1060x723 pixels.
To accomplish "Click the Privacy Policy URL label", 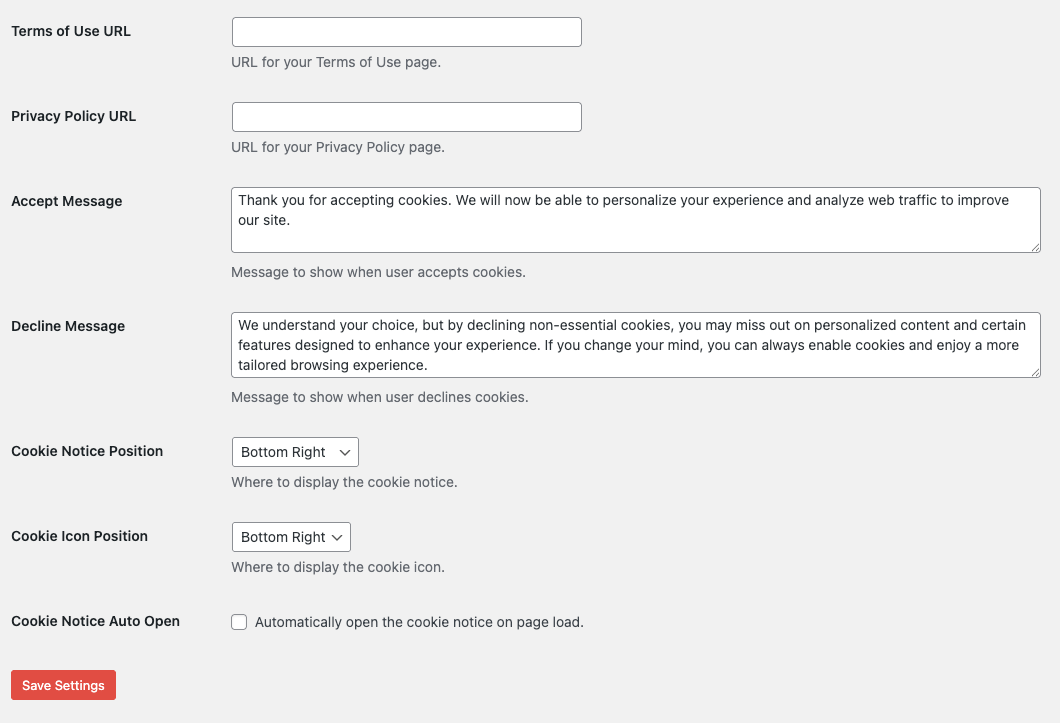I will 74,116.
